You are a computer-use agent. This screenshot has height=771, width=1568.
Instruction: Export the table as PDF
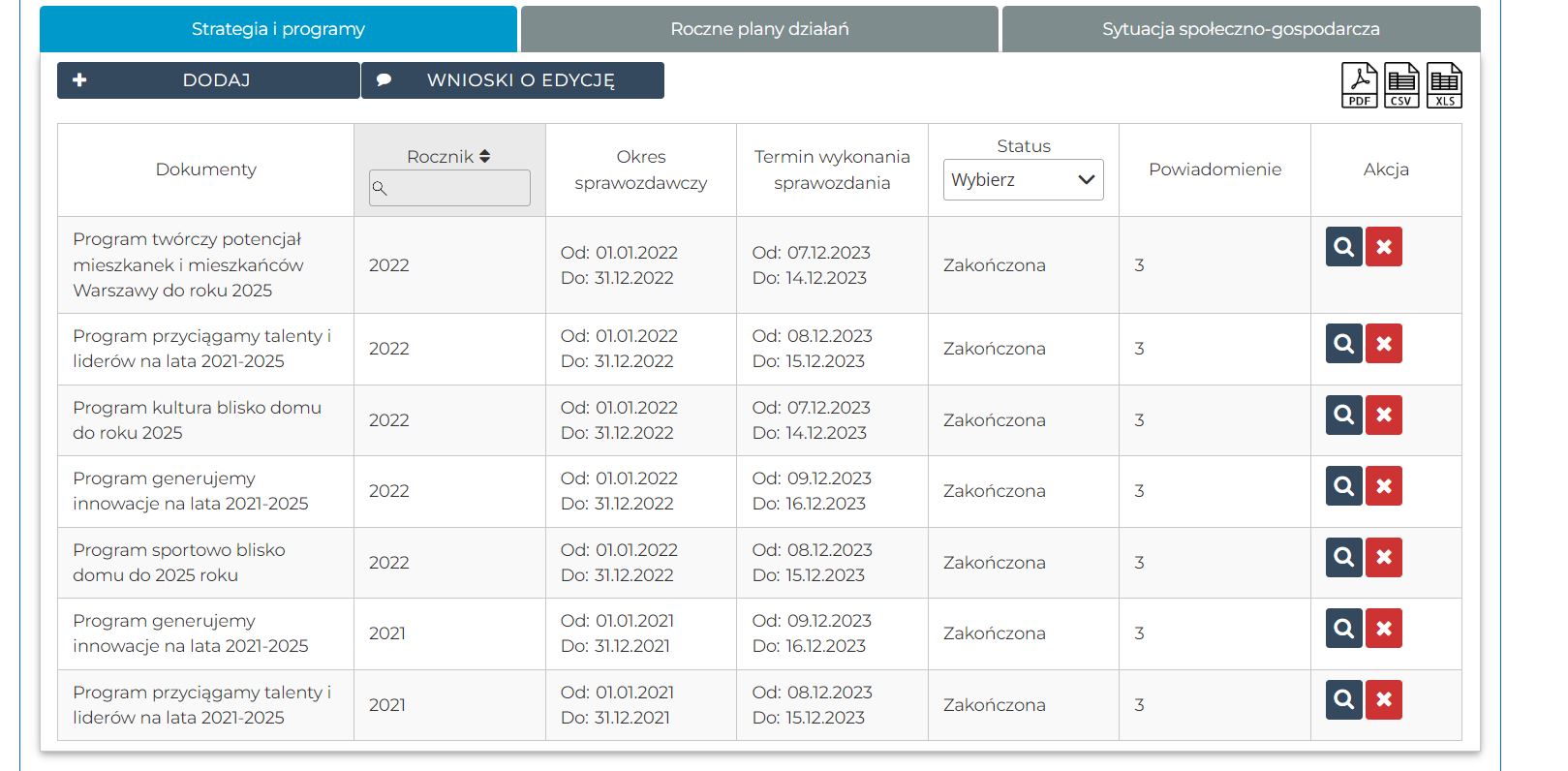pyautogui.click(x=1359, y=85)
